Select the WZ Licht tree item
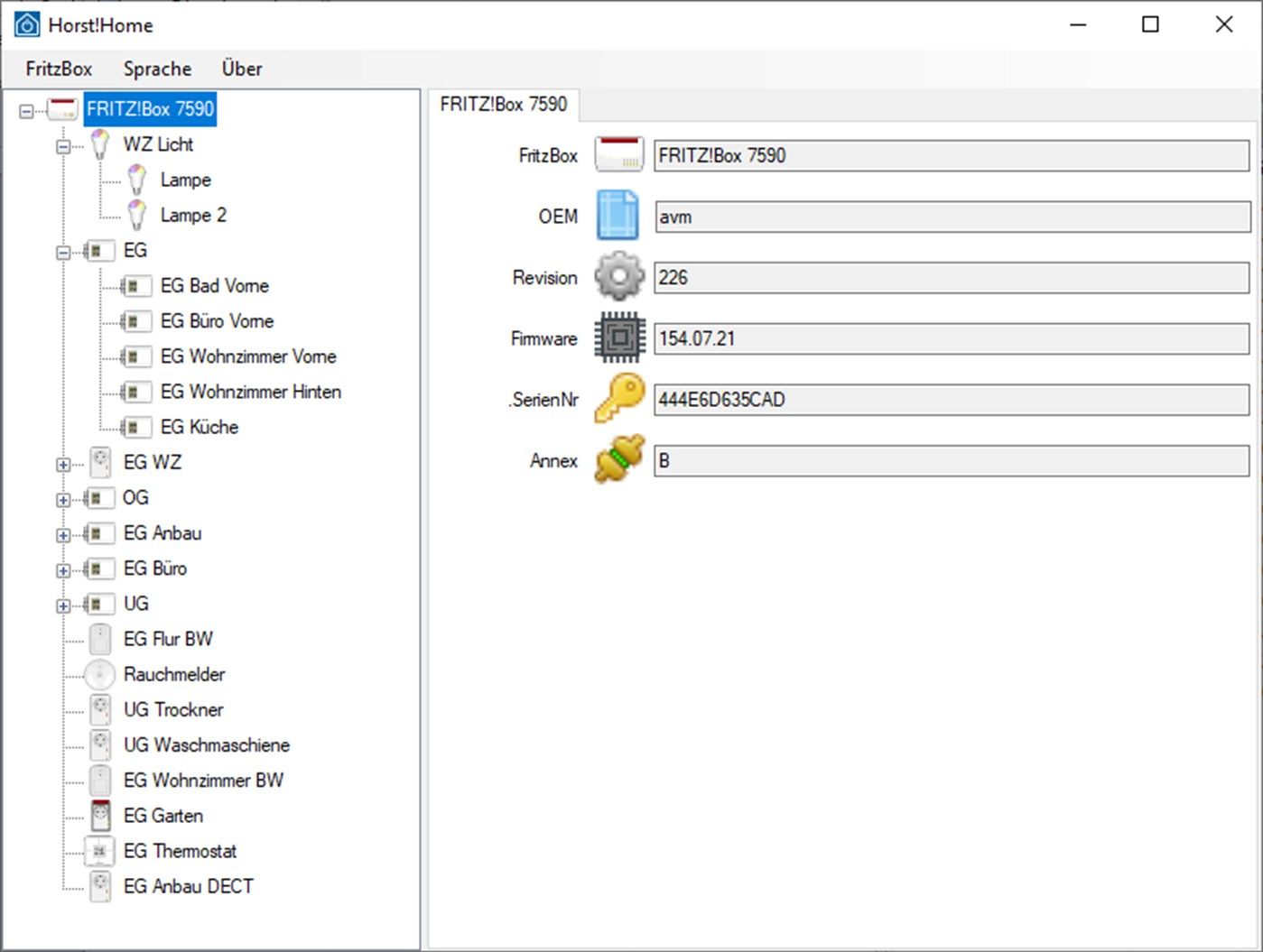The width and height of the screenshot is (1263, 952). click(159, 144)
